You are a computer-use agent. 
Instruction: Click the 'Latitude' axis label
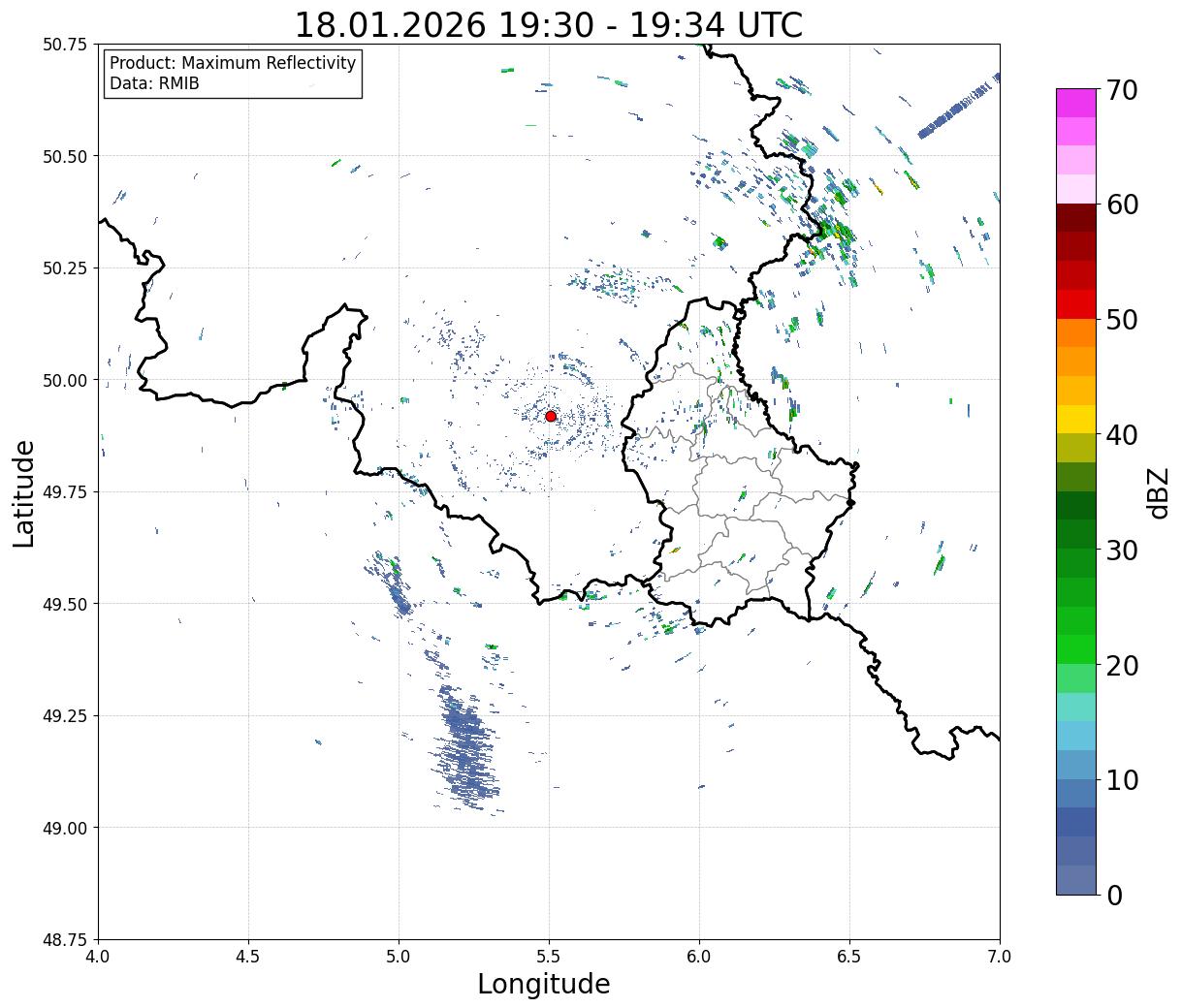click(23, 492)
